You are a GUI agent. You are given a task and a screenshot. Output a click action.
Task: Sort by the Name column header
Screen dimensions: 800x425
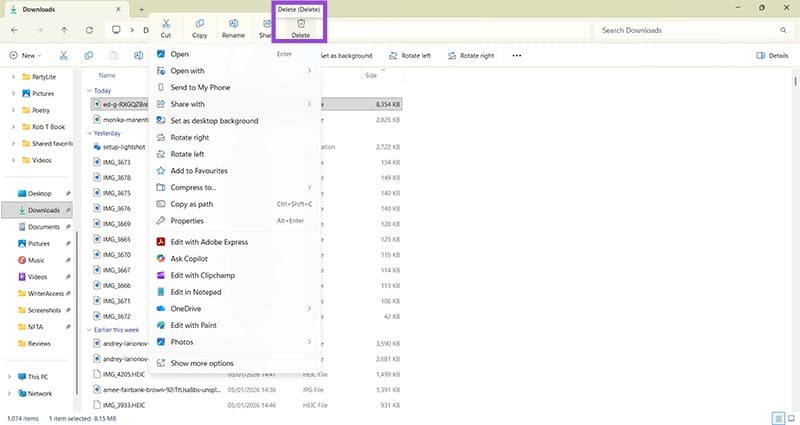coord(107,76)
